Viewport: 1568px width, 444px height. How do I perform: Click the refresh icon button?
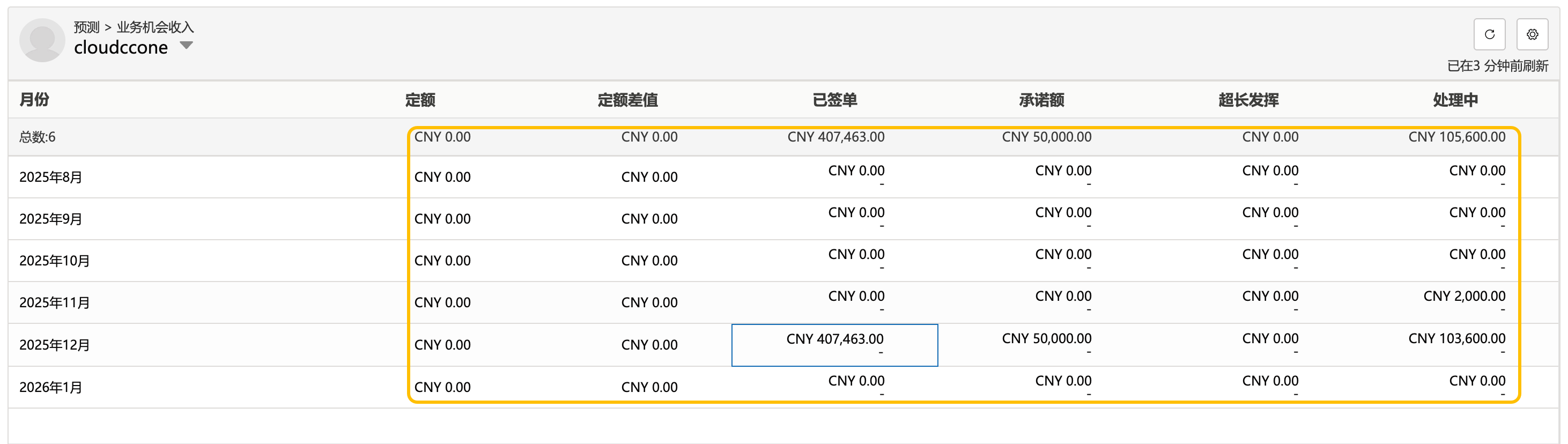tap(1489, 35)
